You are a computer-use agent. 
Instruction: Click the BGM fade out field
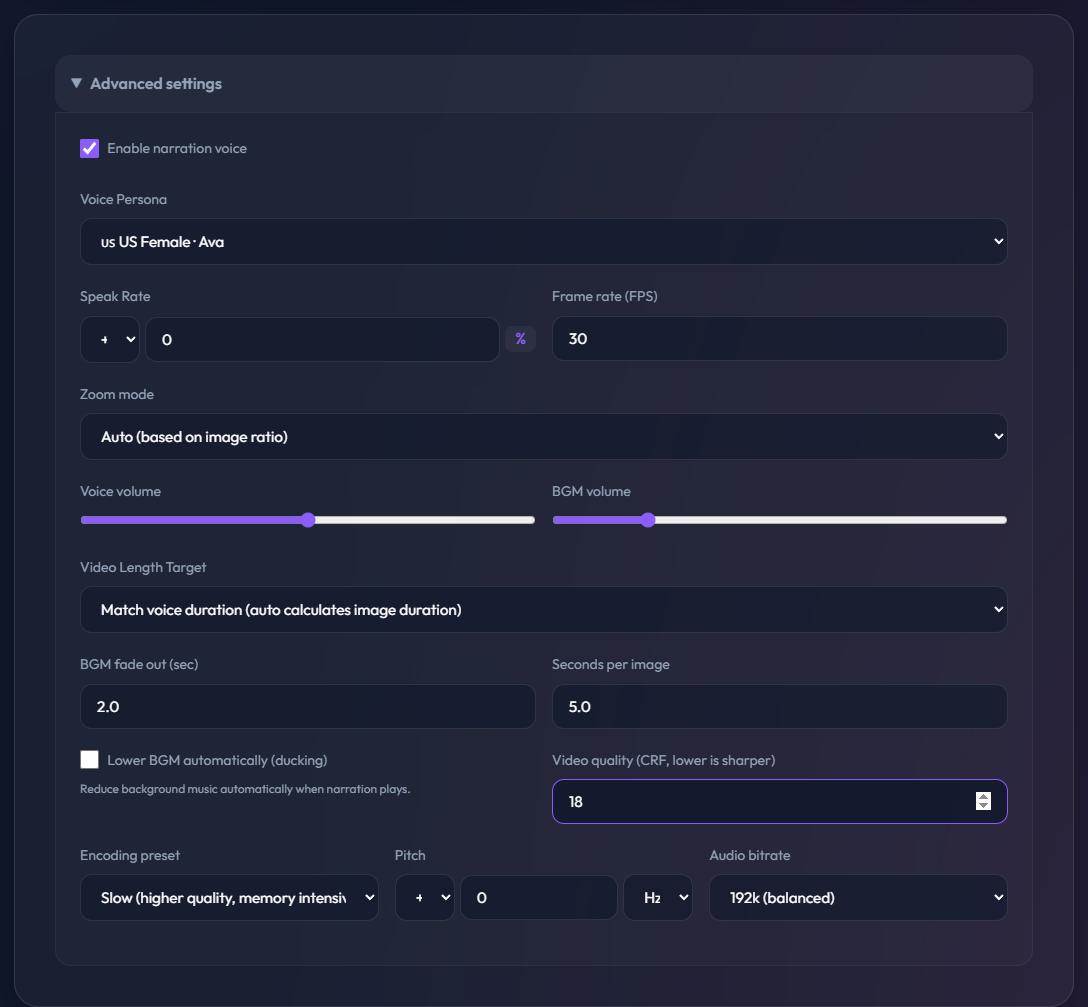point(307,706)
